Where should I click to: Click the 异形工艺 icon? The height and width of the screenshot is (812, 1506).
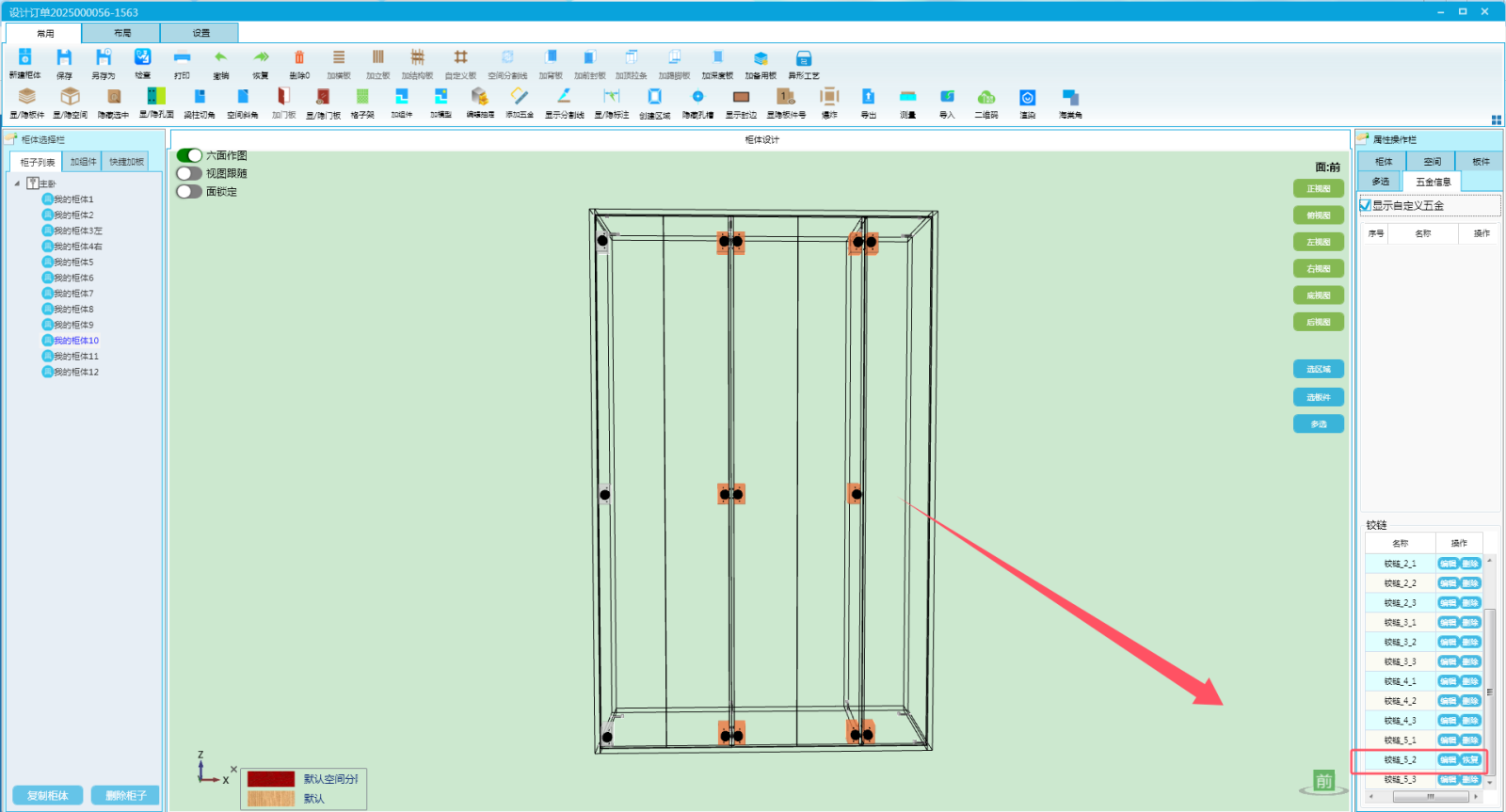804,58
